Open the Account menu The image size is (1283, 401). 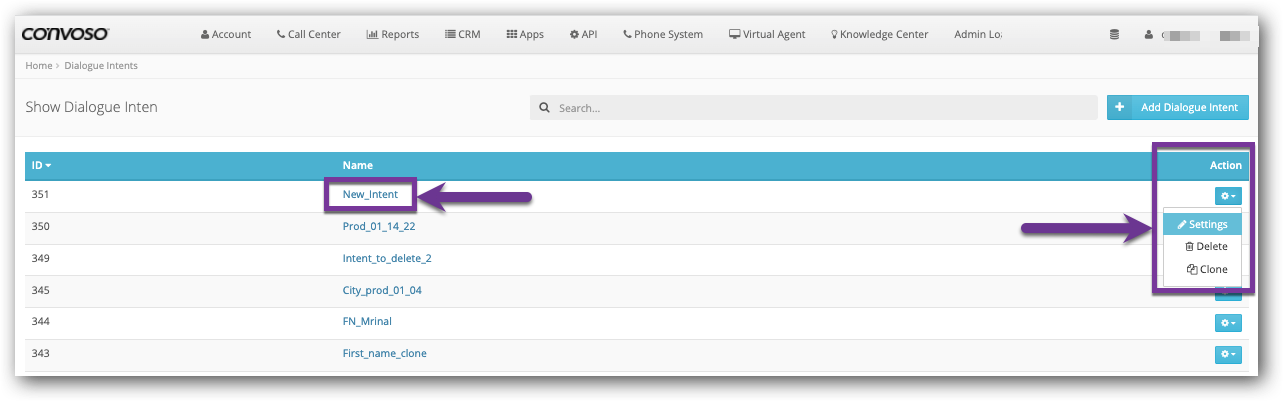point(226,34)
